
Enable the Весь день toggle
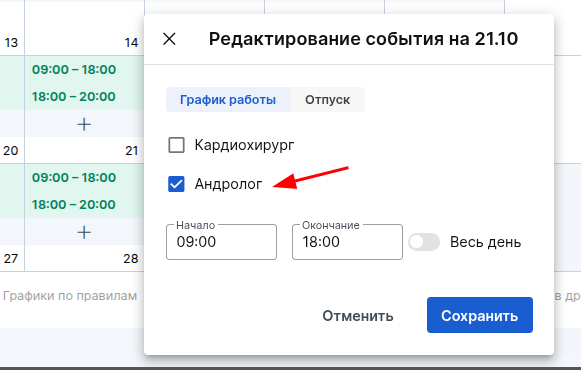(424, 242)
